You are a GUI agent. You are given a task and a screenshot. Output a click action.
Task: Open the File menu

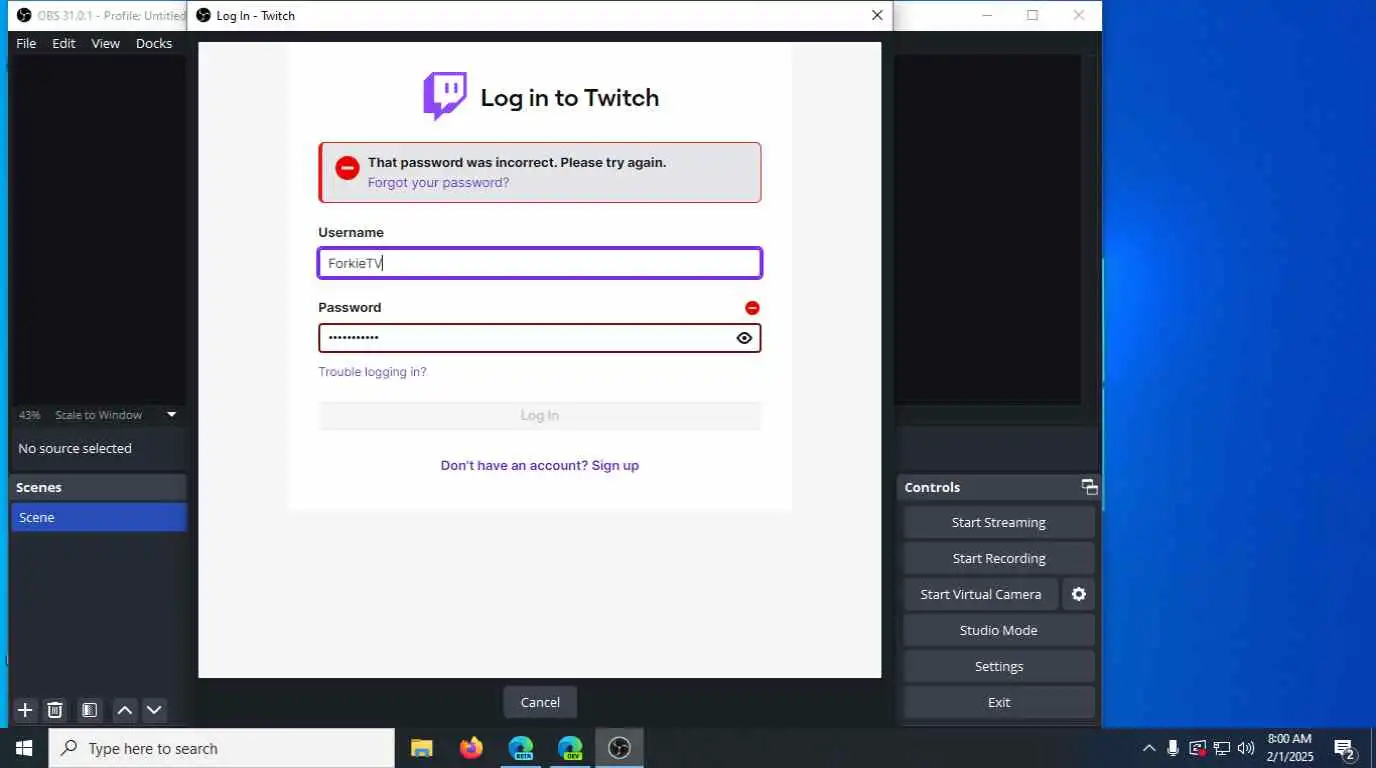[26, 43]
